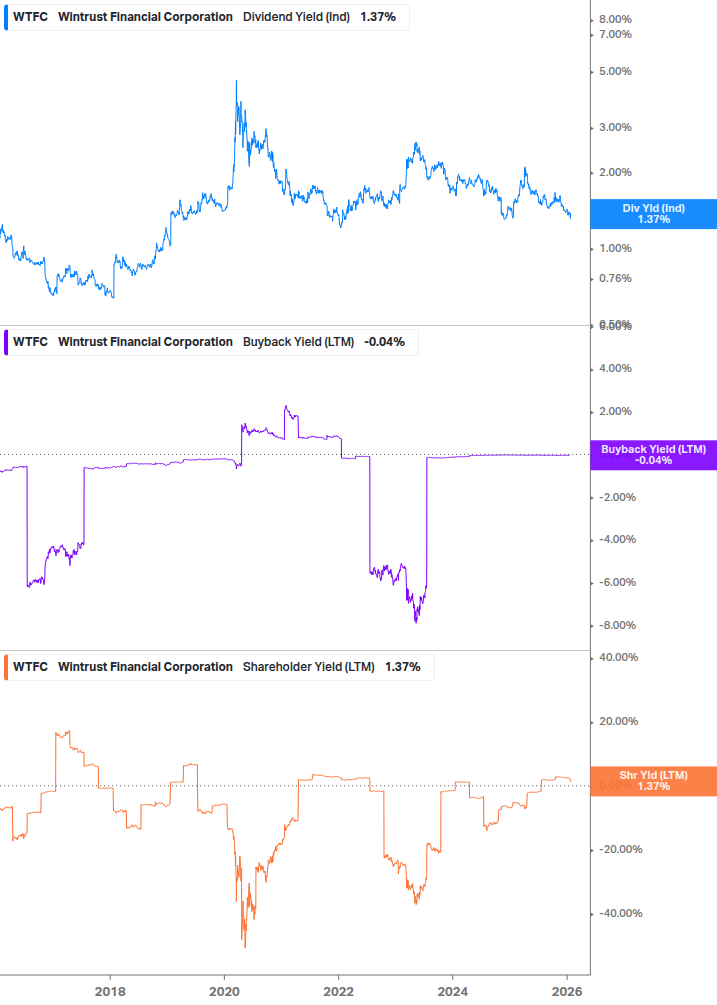Click the purple Buyback Yield legend color bar
Screen dimensions: 717x1005
click(x=6, y=342)
